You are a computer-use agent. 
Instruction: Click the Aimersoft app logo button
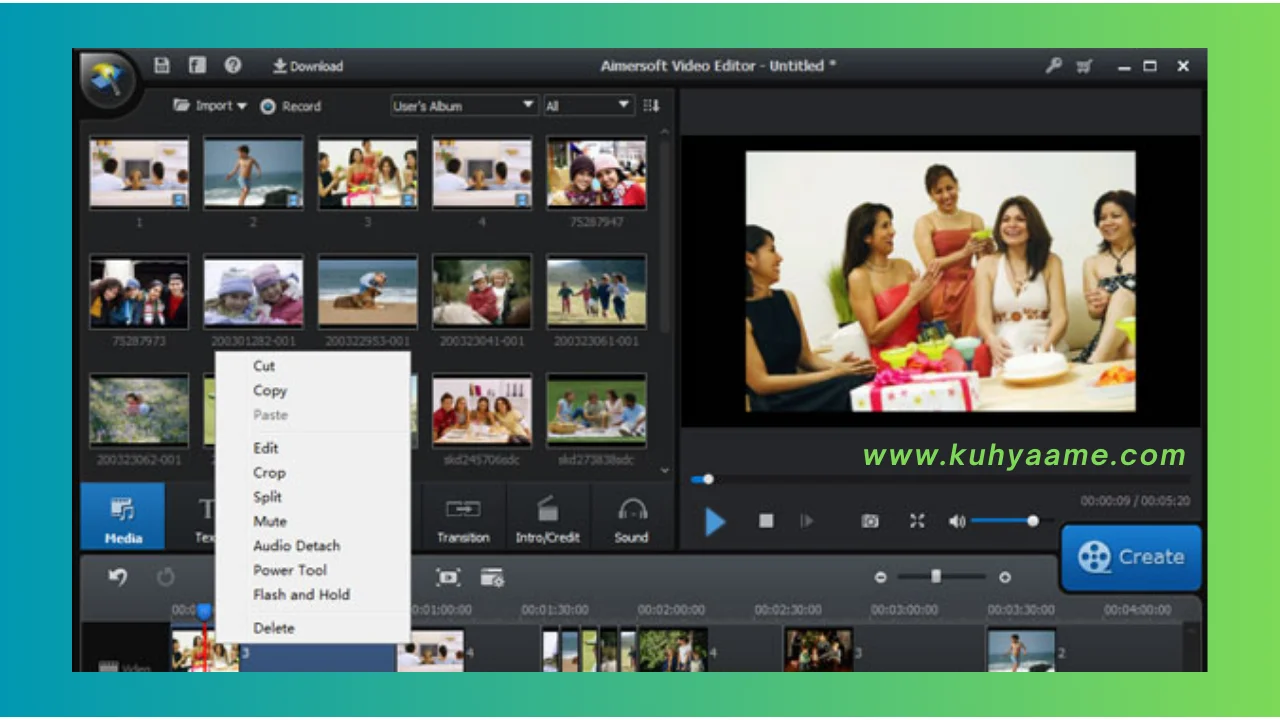108,80
